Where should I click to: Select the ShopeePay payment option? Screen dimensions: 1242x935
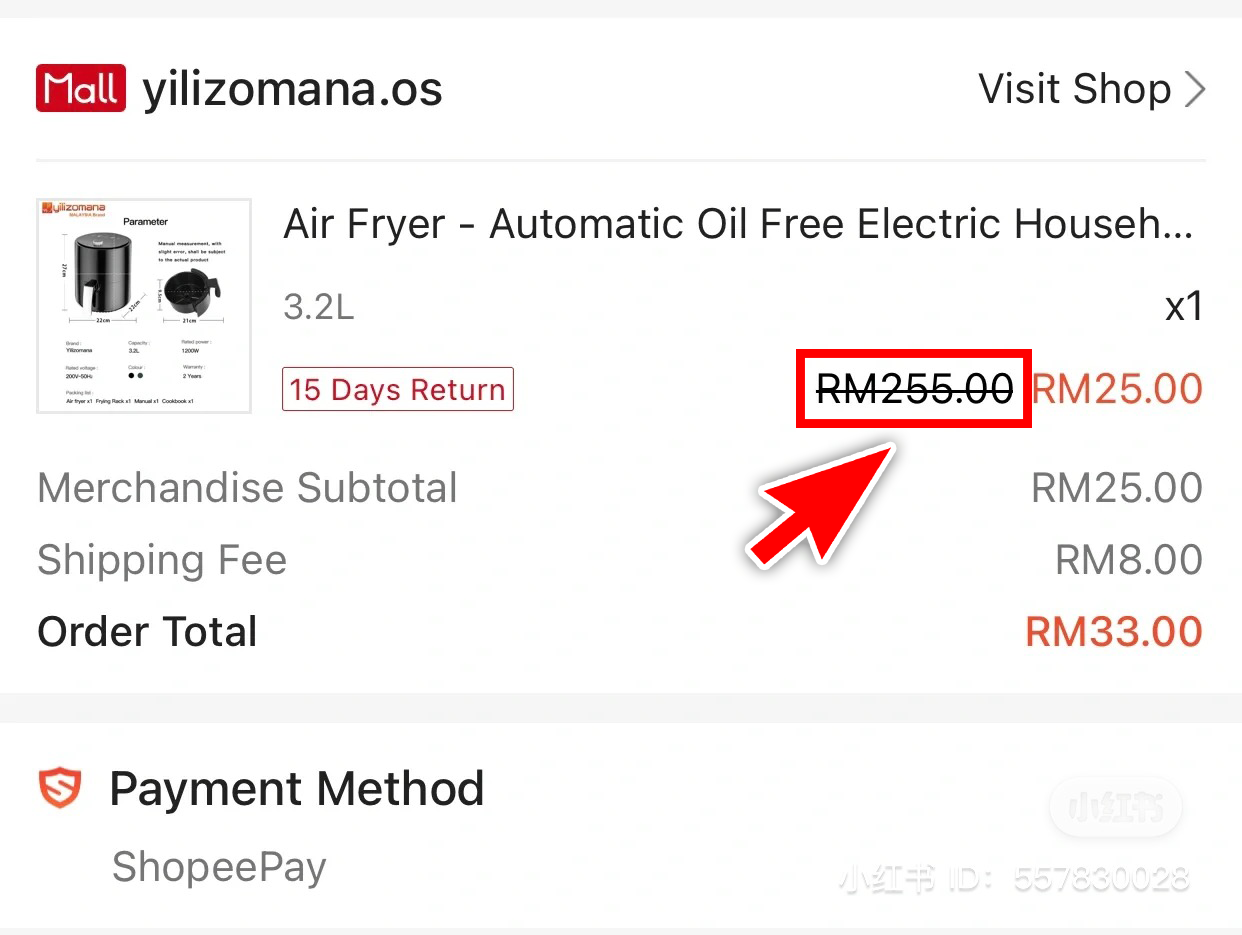point(219,867)
